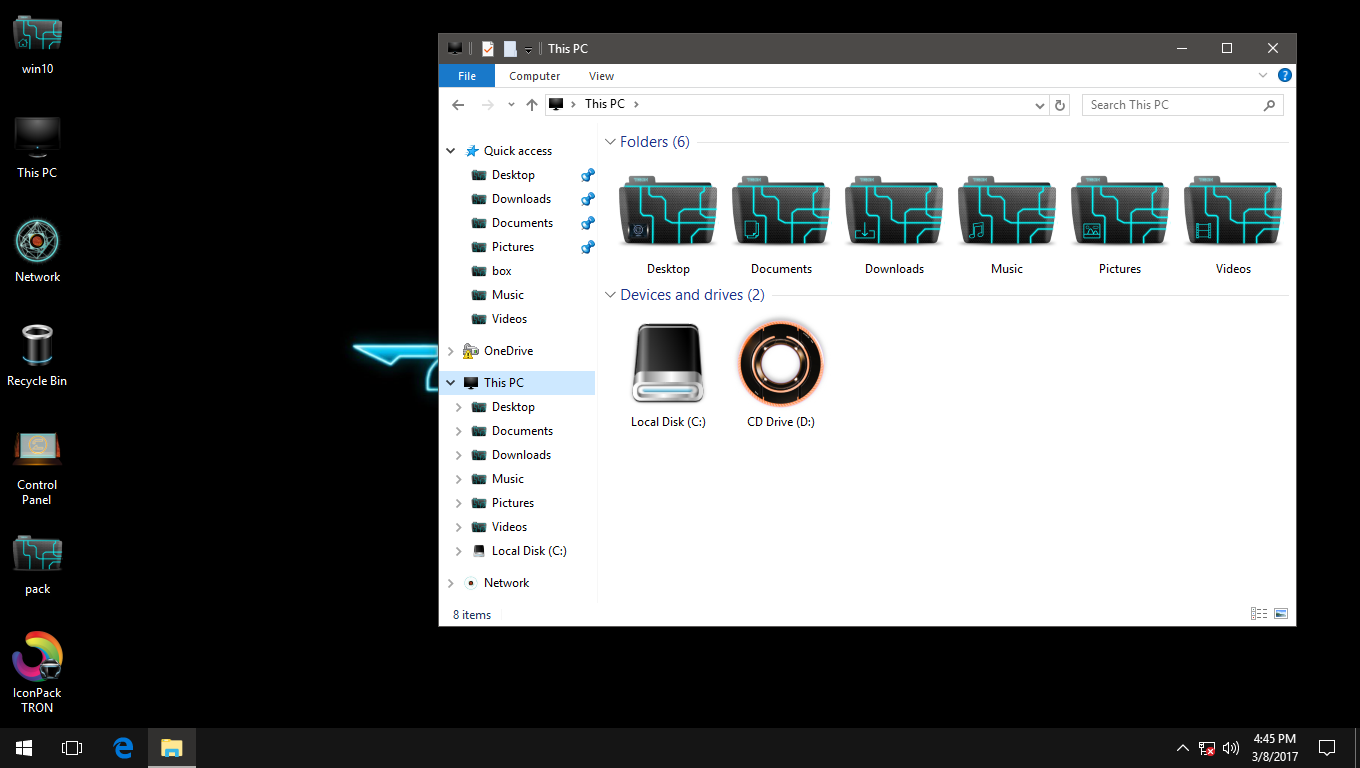
Task: Open the Customize Quick Access Toolbar dropdown
Action: (528, 49)
